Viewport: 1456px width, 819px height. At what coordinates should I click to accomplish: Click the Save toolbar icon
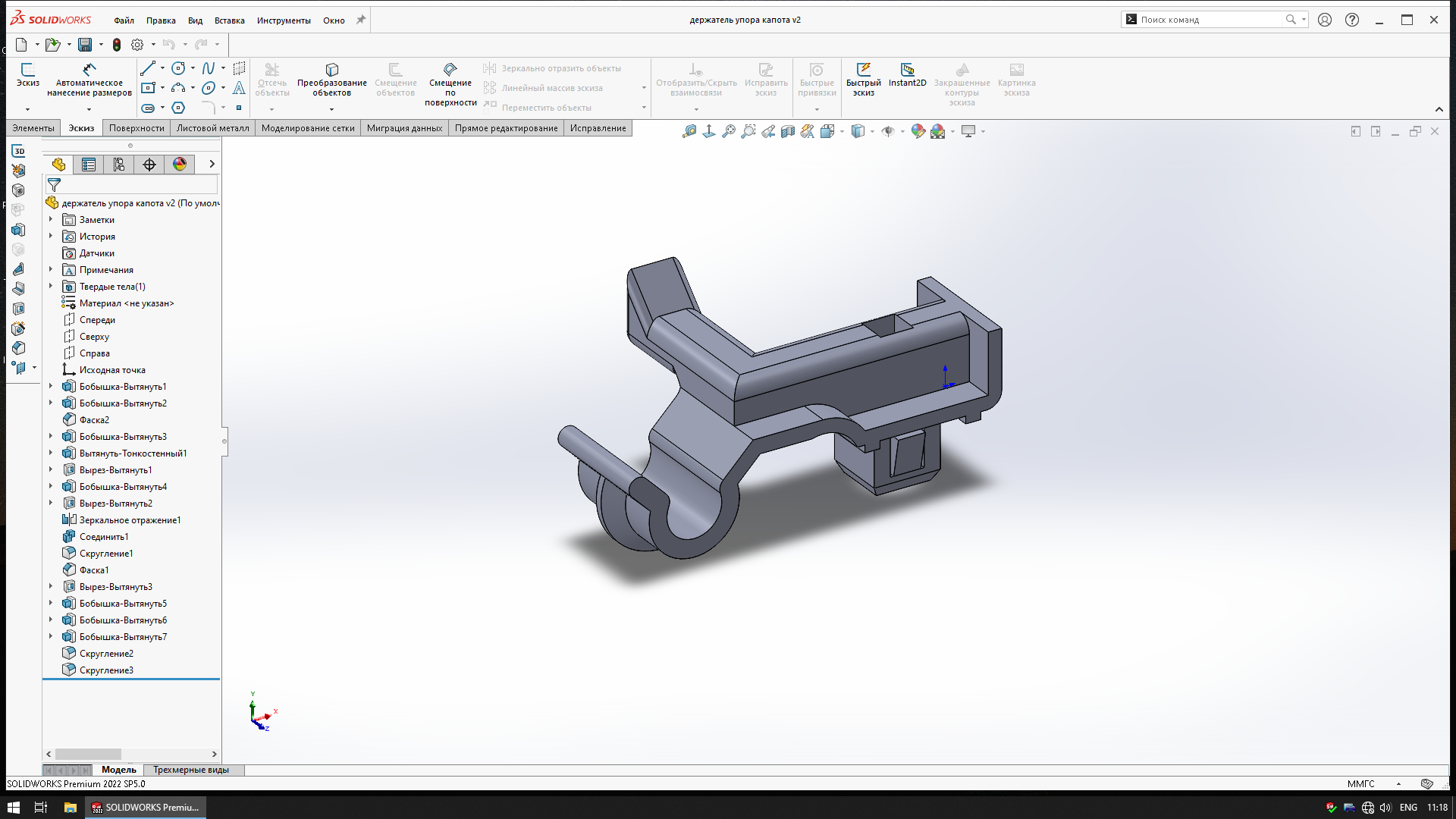[x=85, y=45]
